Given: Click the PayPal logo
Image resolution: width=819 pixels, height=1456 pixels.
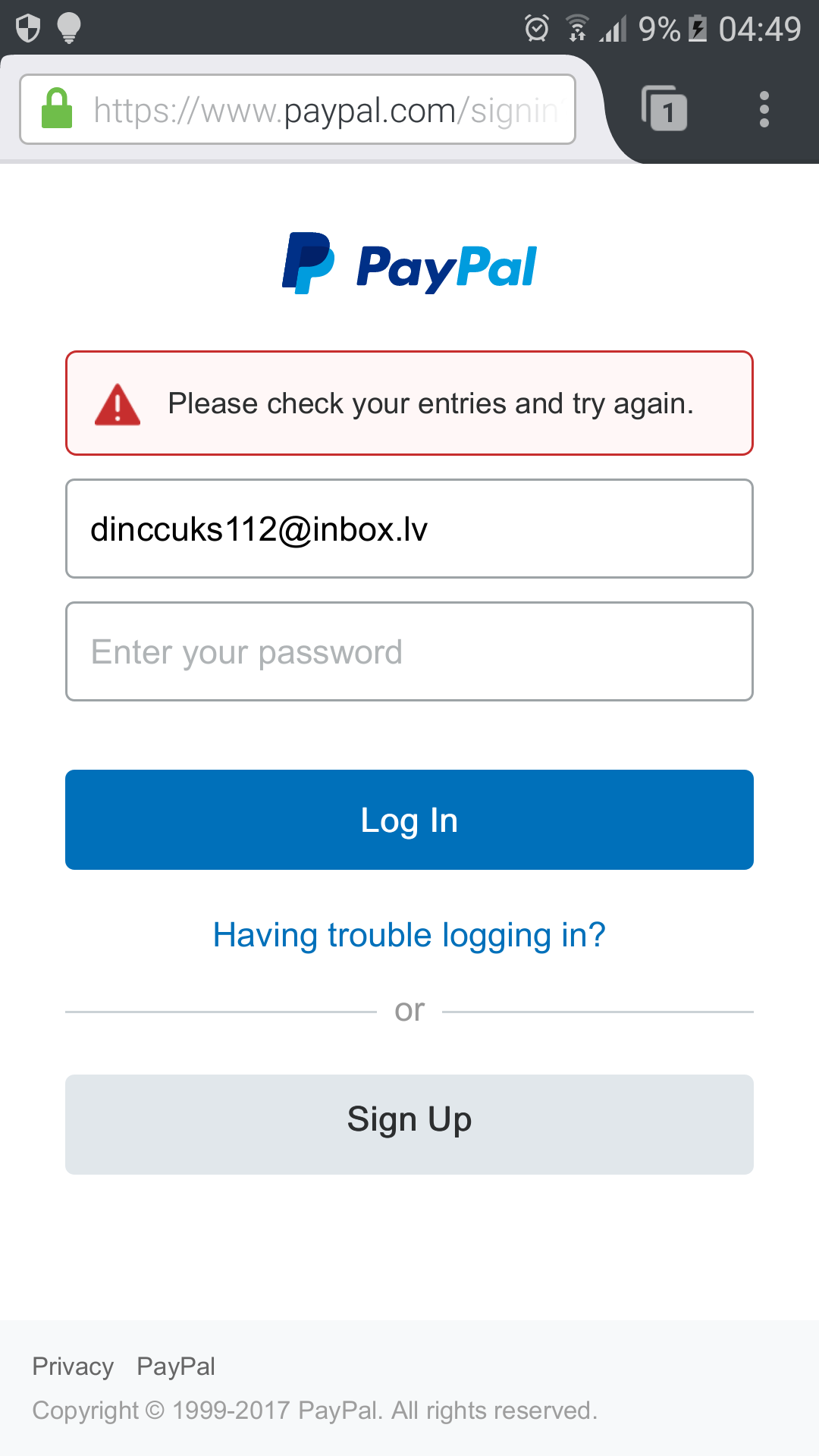Looking at the screenshot, I should (409, 264).
